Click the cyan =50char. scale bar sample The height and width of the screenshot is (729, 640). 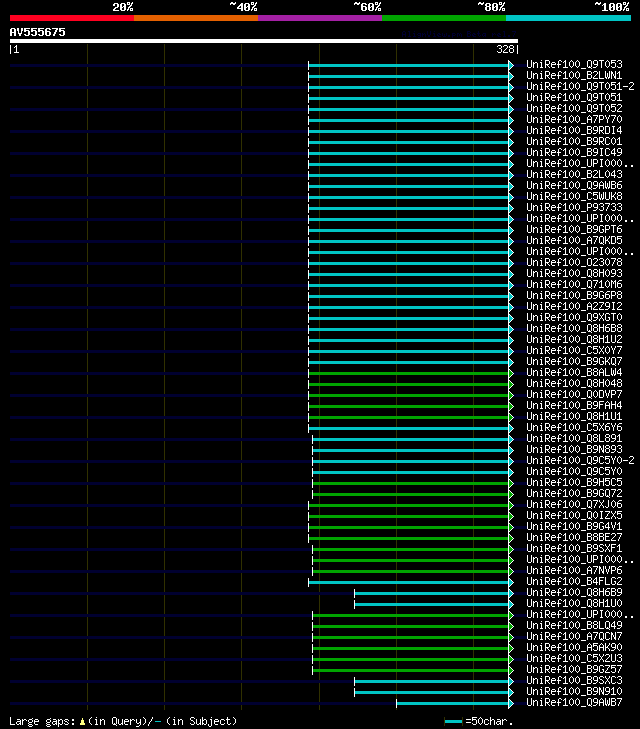point(453,722)
